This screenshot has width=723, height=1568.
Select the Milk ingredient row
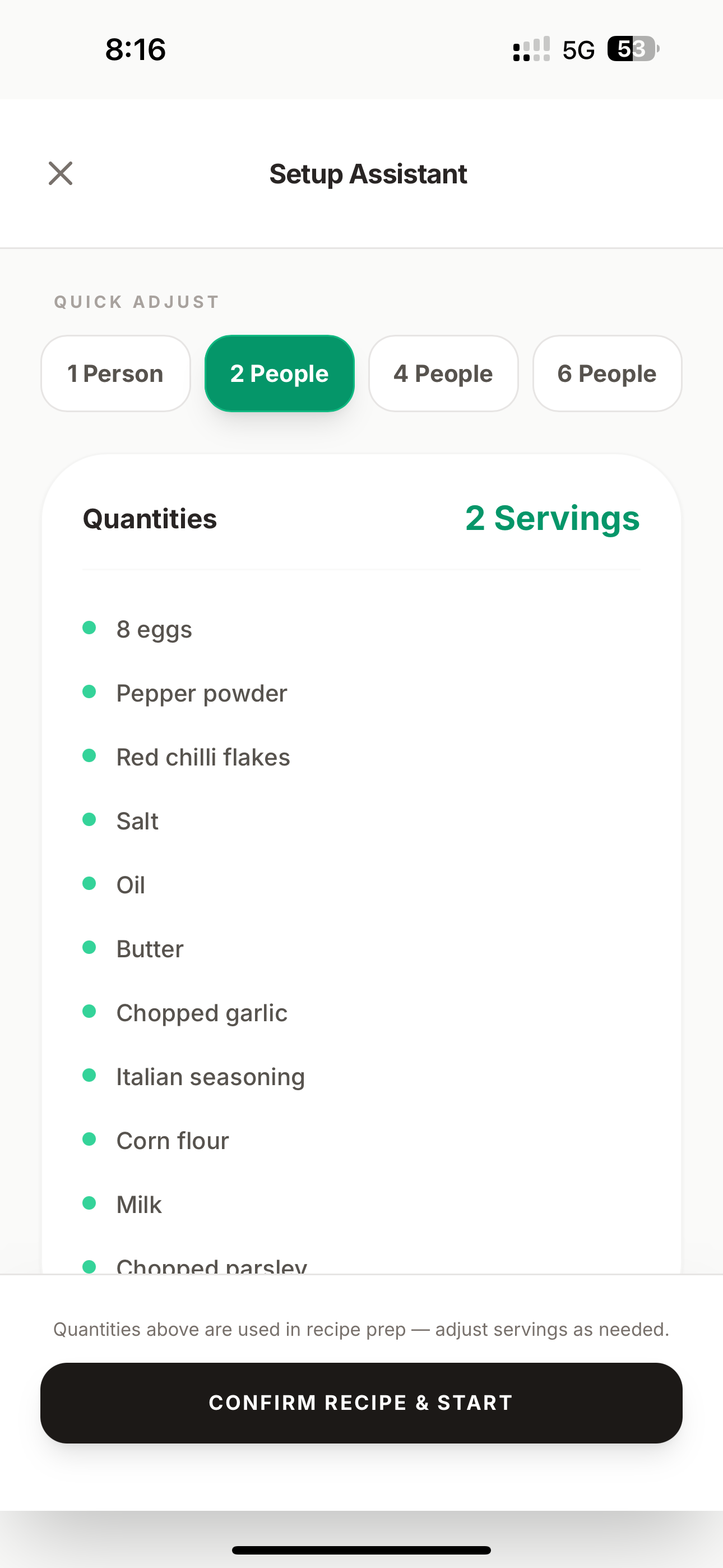coord(361,1205)
